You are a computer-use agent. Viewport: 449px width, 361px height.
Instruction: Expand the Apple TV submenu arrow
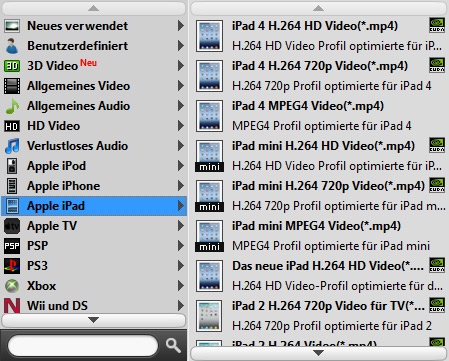pyautogui.click(x=181, y=226)
